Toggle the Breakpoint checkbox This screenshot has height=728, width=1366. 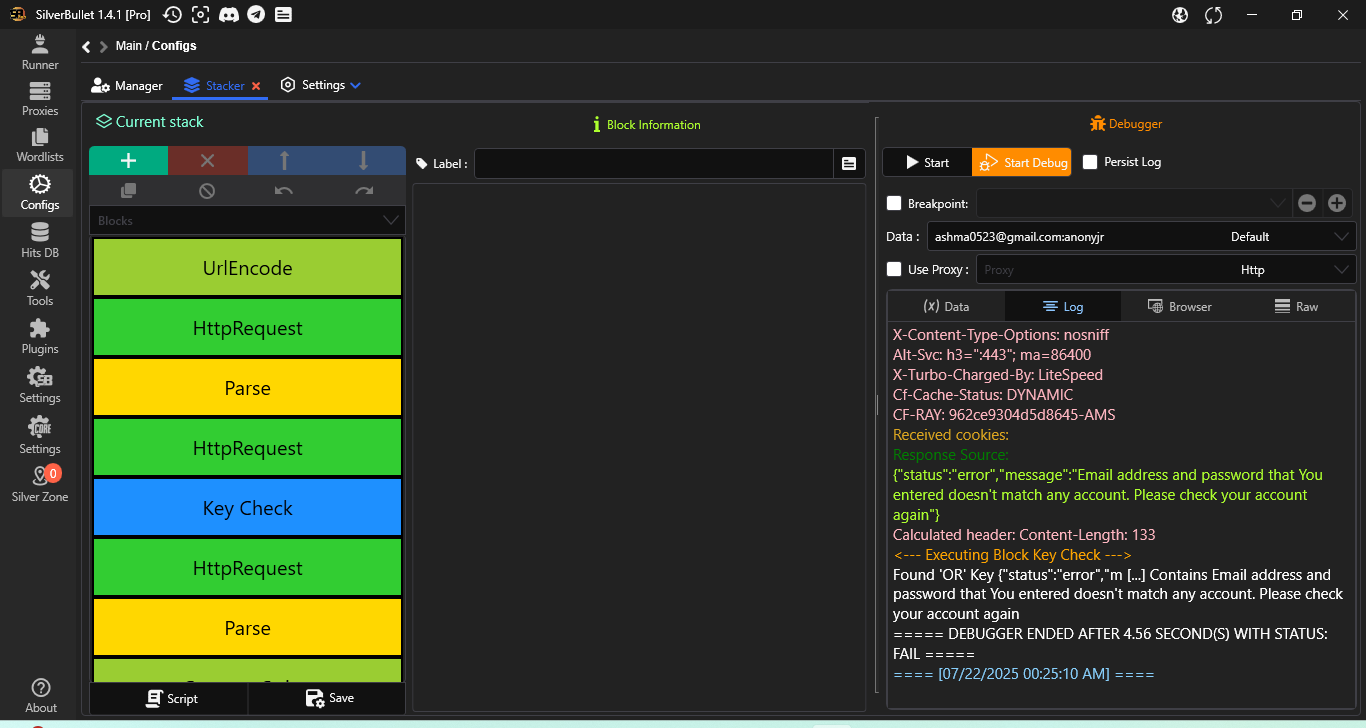tap(894, 203)
